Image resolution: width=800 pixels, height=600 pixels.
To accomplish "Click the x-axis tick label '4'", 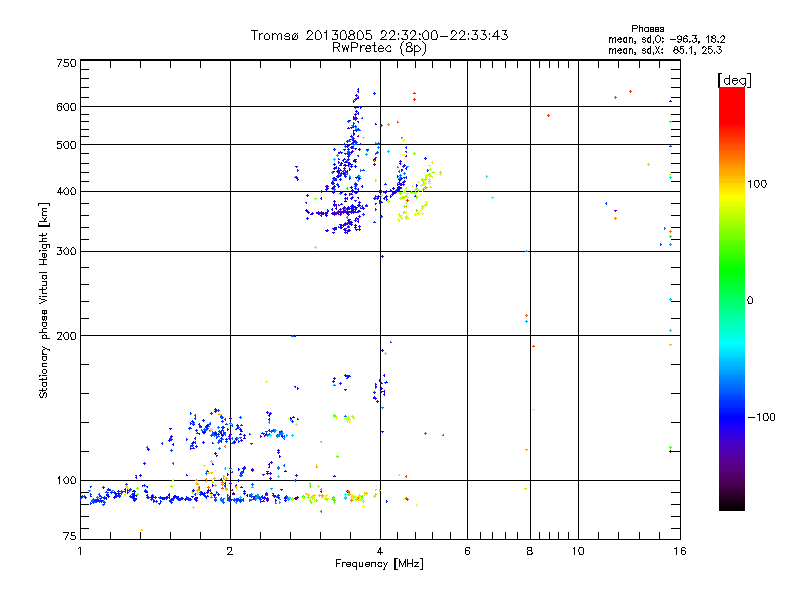I will point(380,551).
